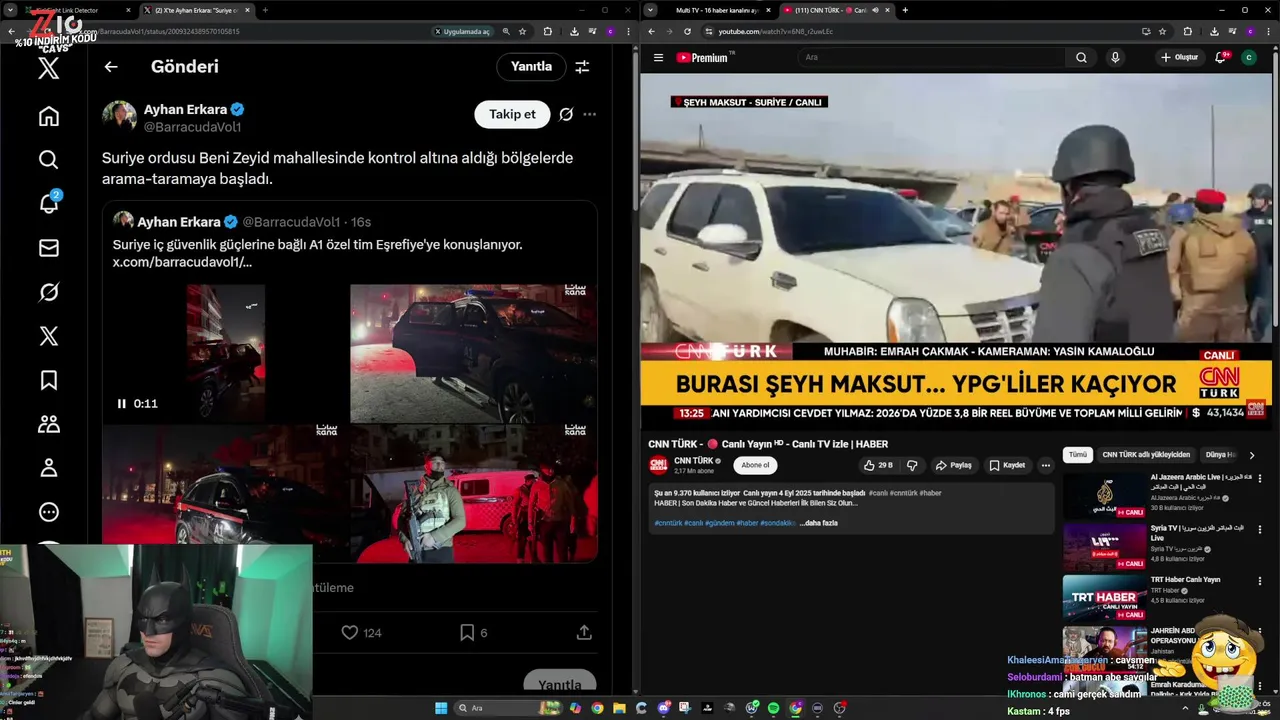Save the video with Kaydet

click(1007, 465)
